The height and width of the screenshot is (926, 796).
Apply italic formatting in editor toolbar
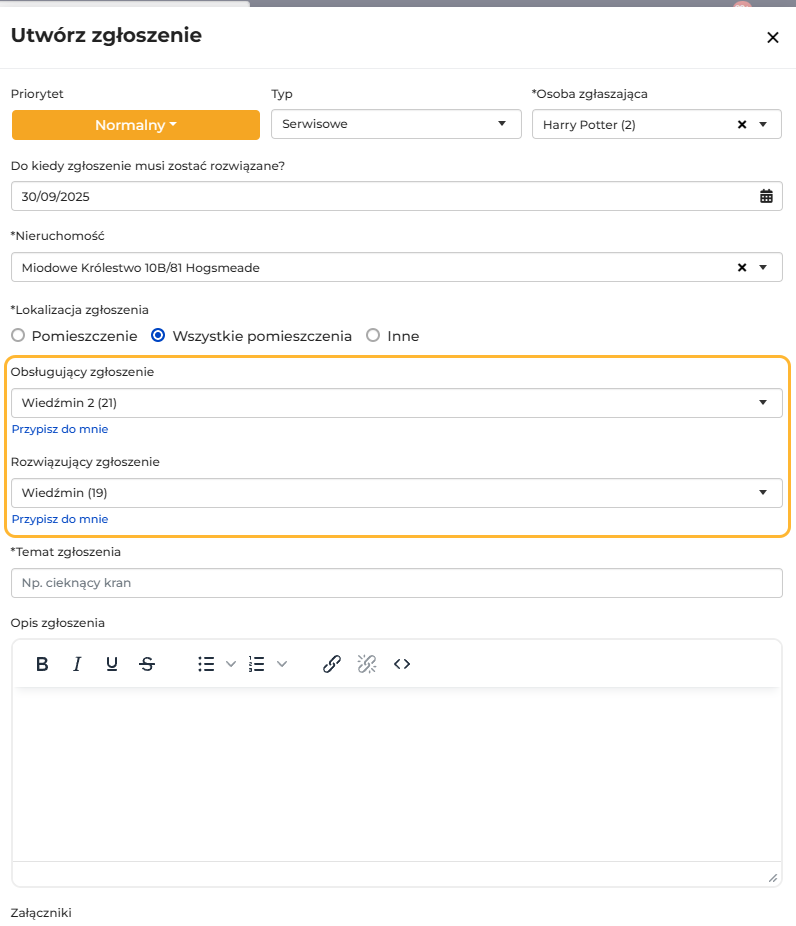(77, 664)
